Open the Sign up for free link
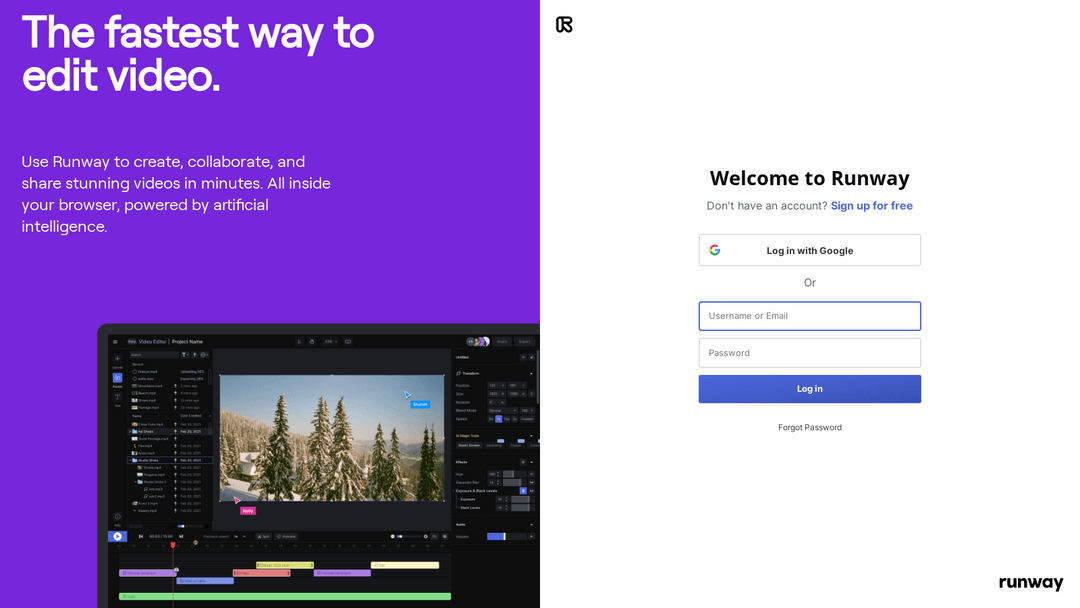 pos(871,206)
